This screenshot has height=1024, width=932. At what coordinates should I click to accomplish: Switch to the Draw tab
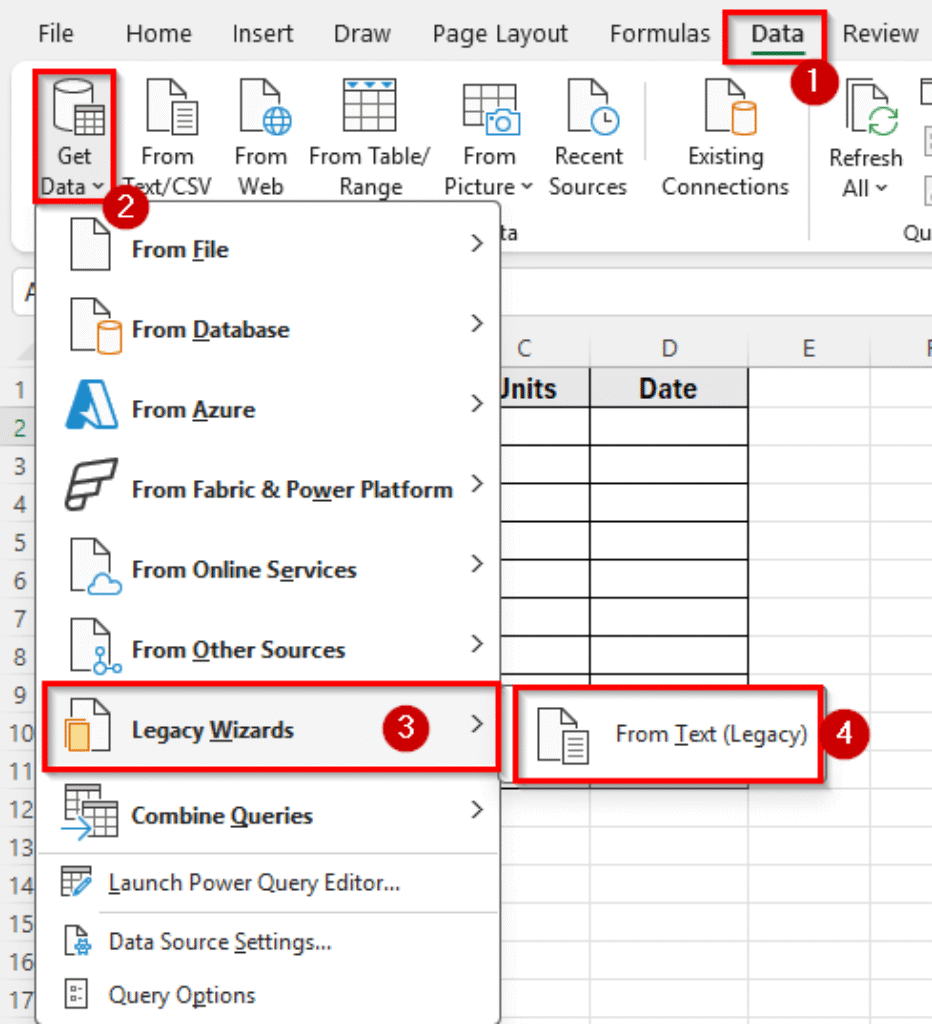coord(362,33)
